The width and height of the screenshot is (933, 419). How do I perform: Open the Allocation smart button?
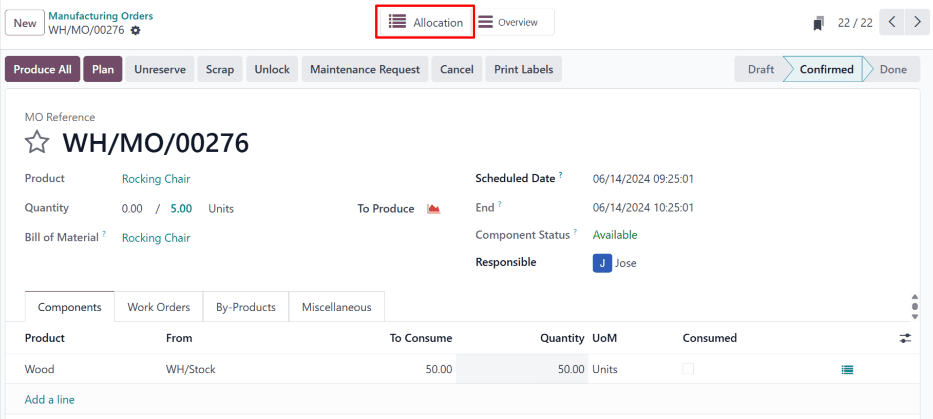(x=425, y=22)
